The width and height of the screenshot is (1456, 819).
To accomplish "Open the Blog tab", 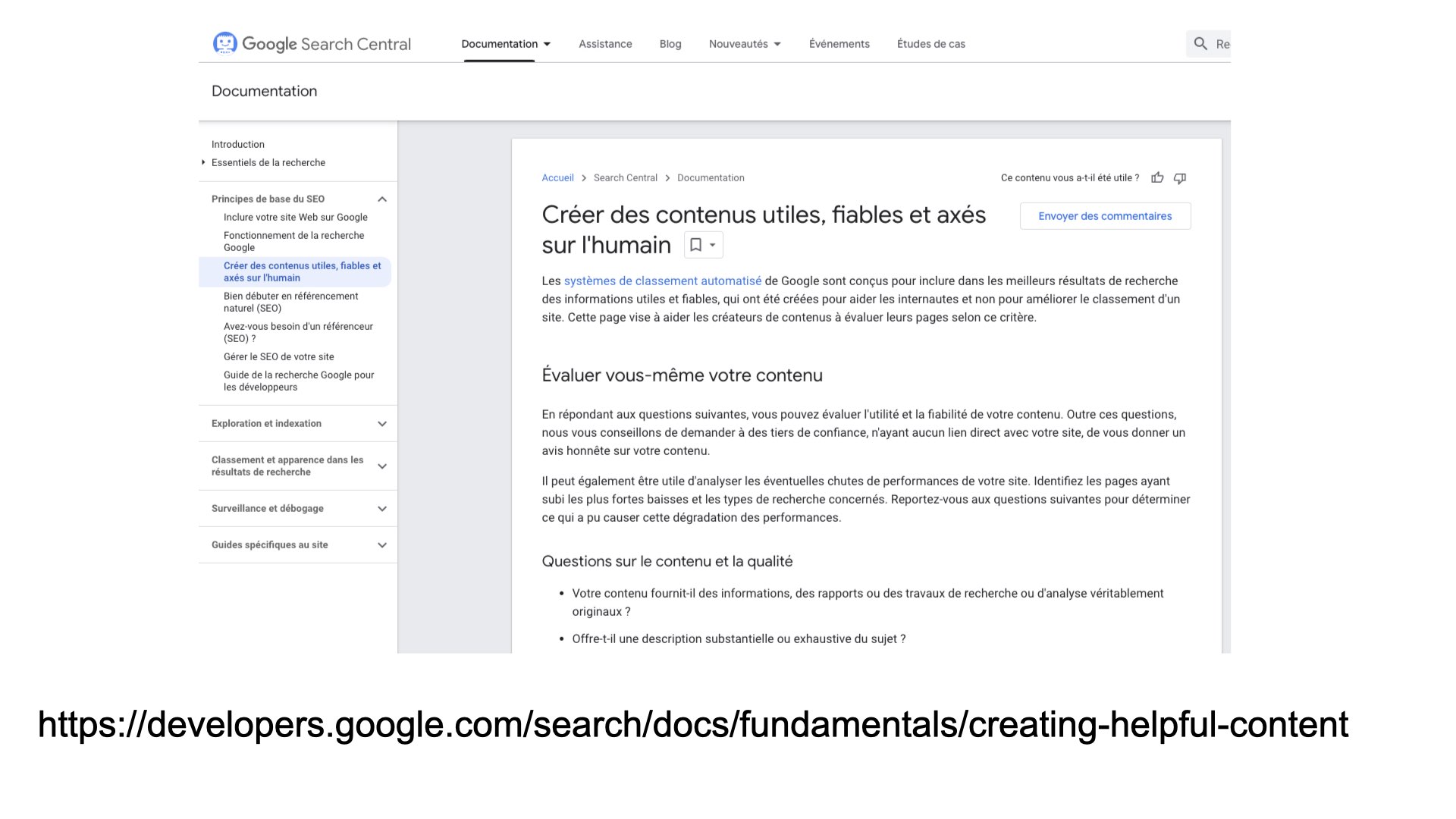I will (670, 44).
